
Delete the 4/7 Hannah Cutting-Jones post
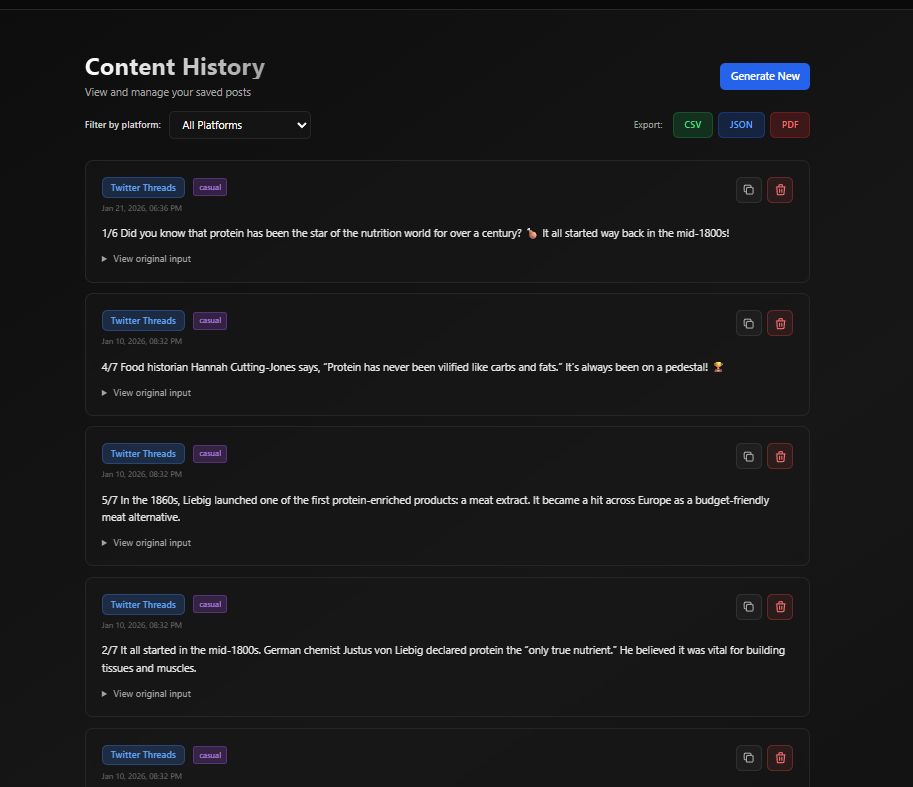pyautogui.click(x=780, y=322)
